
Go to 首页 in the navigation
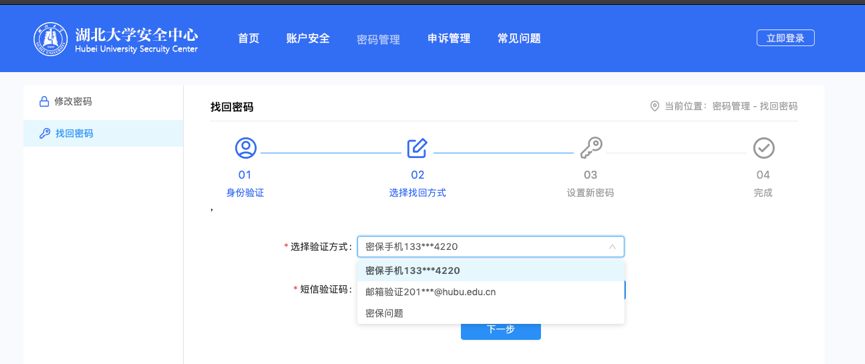tap(248, 39)
